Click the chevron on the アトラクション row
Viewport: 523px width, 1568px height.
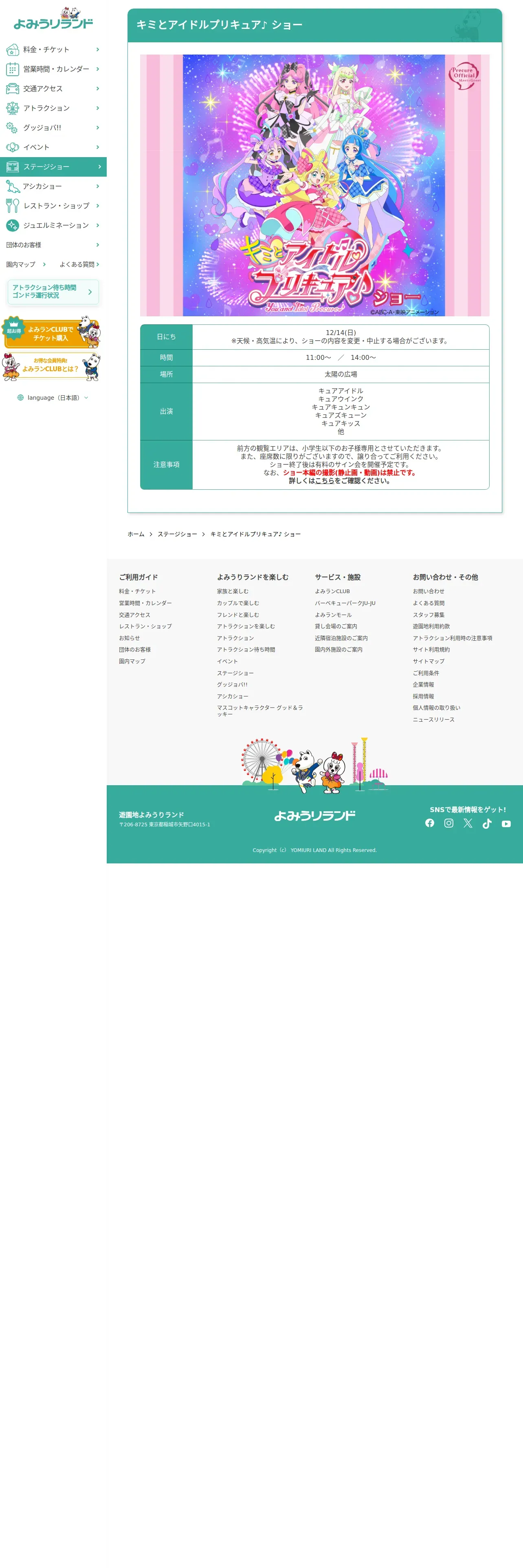97,108
